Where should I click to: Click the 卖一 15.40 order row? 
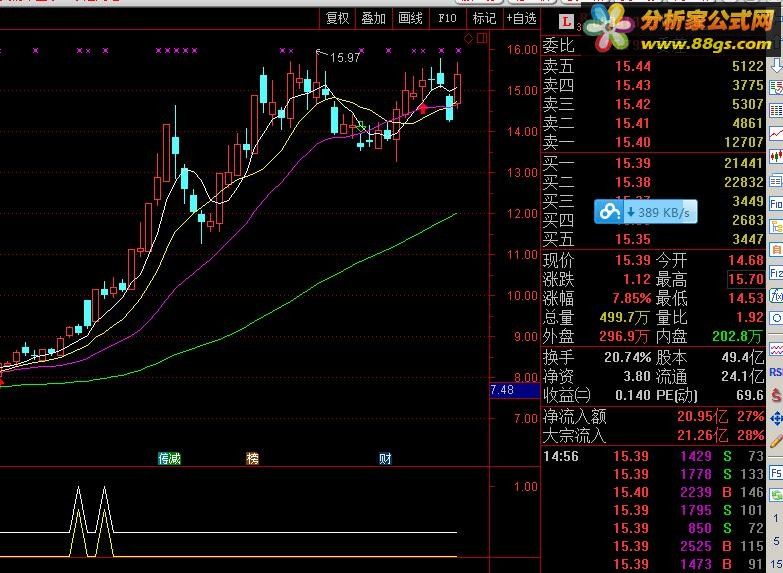pyautogui.click(x=654, y=142)
